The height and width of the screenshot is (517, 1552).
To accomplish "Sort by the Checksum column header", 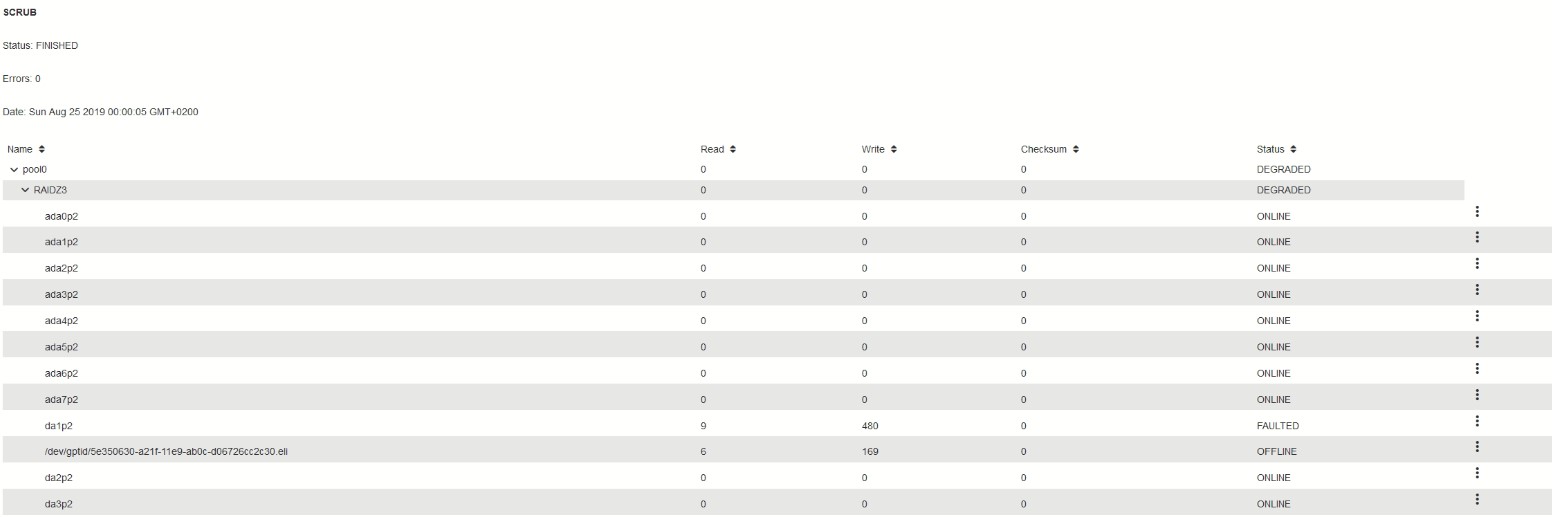I will pos(1049,149).
